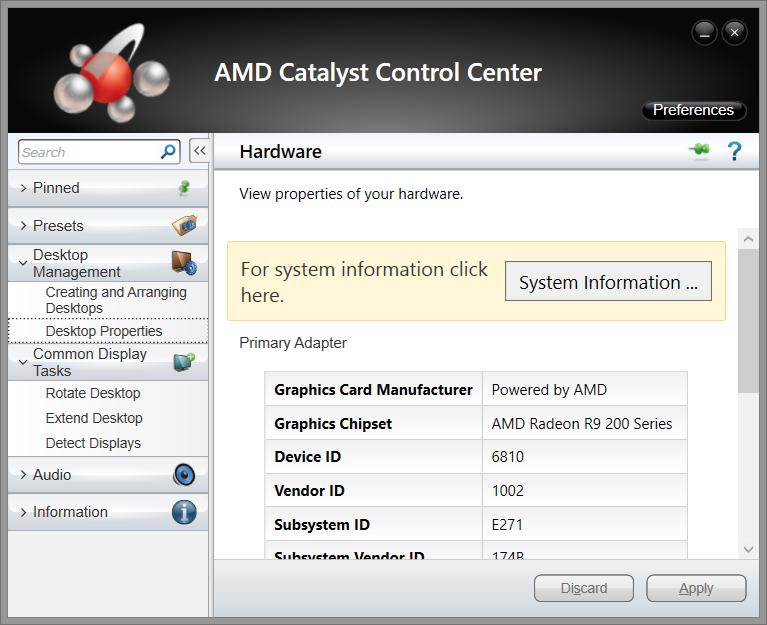Collapse the Common Display Tasks section
This screenshot has width=767, height=625.
click(23, 362)
